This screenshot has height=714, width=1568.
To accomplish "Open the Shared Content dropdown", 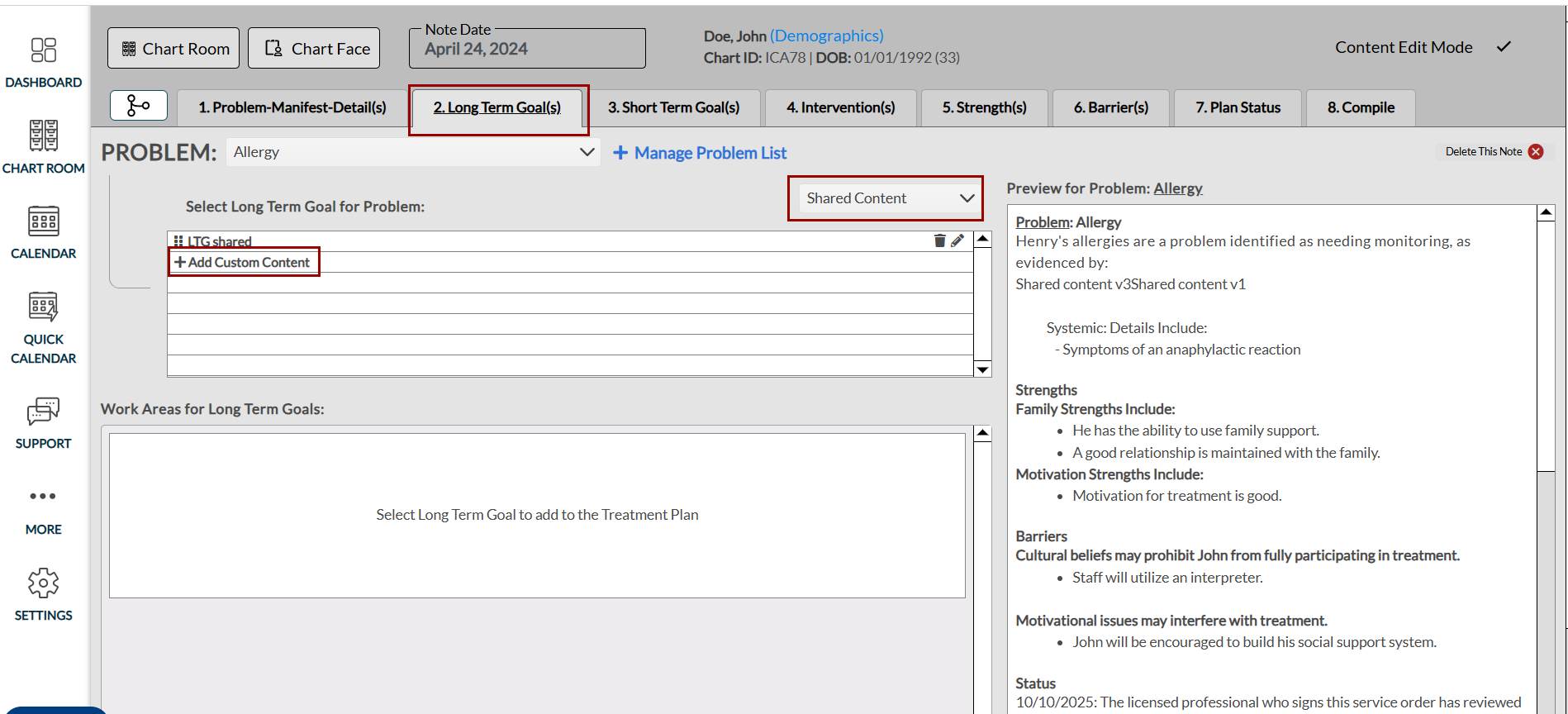I will pos(886,198).
